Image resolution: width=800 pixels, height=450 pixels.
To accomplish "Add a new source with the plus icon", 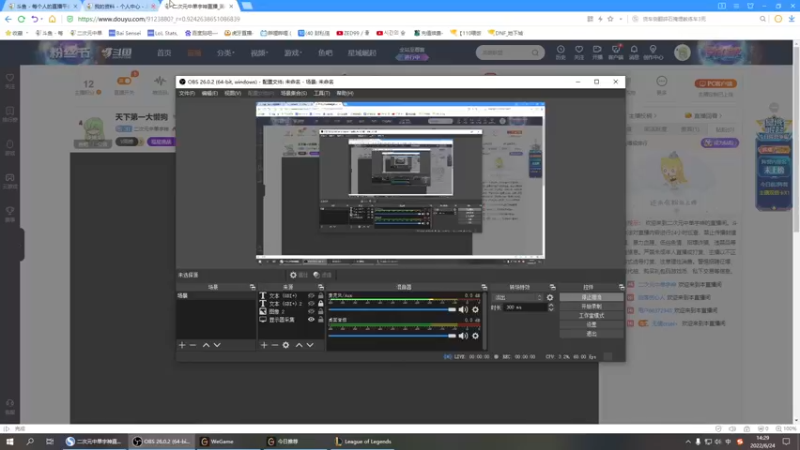I will (x=264, y=345).
